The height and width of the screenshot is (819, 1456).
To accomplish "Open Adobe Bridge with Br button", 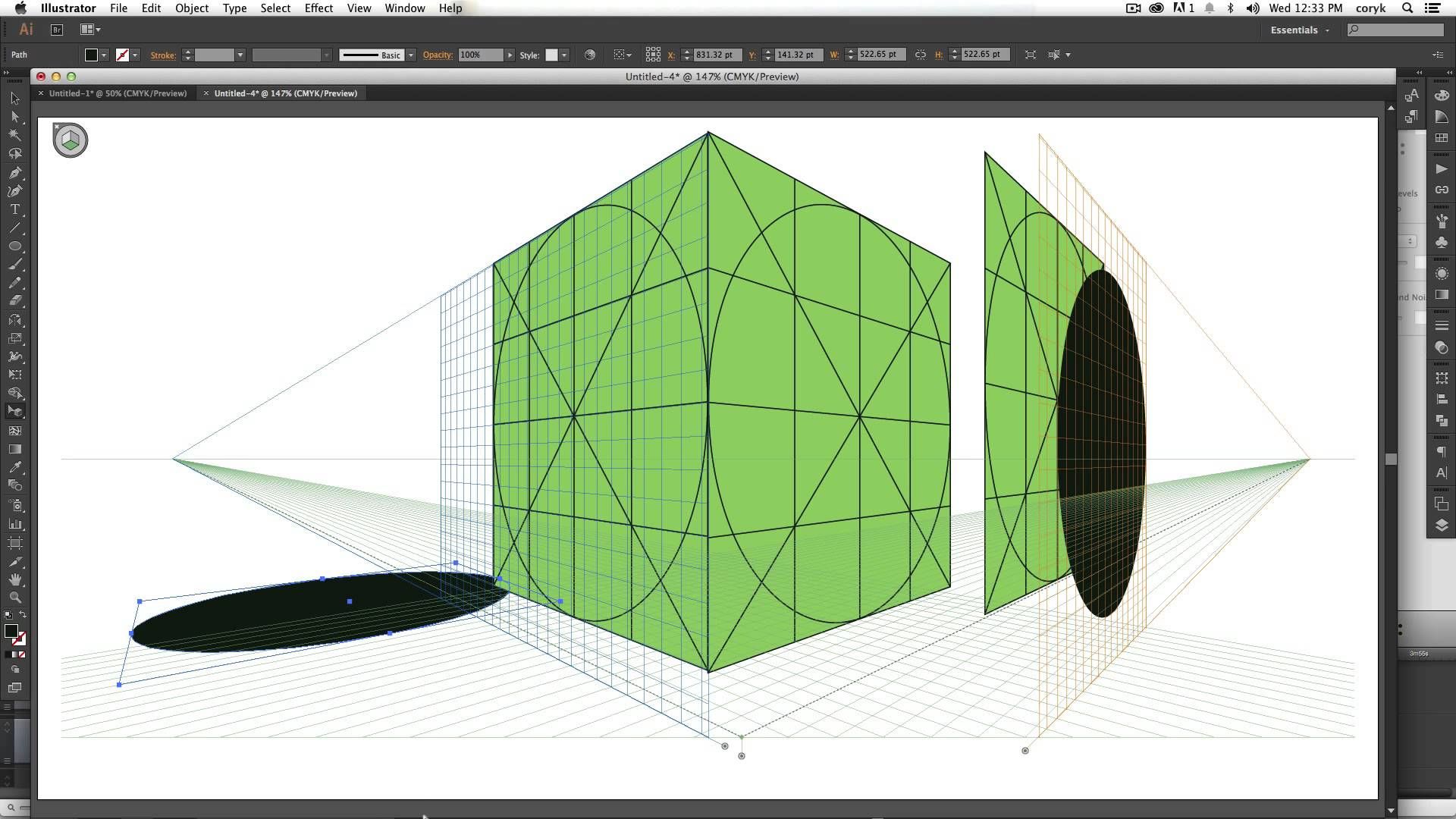I will tap(57, 30).
